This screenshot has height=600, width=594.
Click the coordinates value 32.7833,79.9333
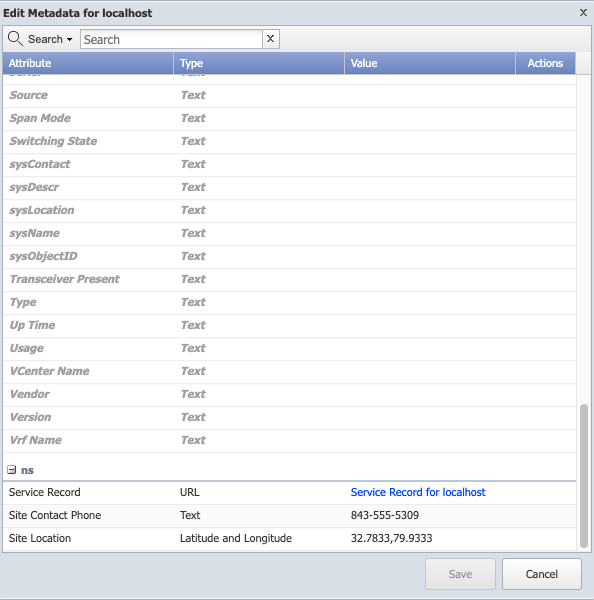pos(391,538)
